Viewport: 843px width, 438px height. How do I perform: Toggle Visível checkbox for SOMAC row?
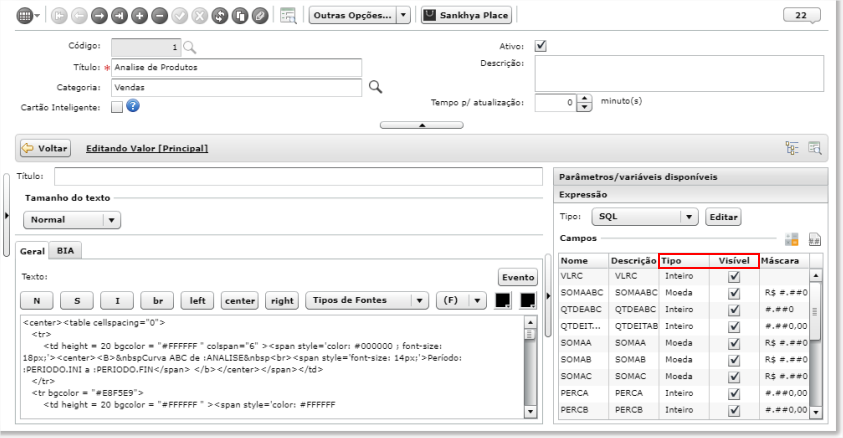click(734, 376)
